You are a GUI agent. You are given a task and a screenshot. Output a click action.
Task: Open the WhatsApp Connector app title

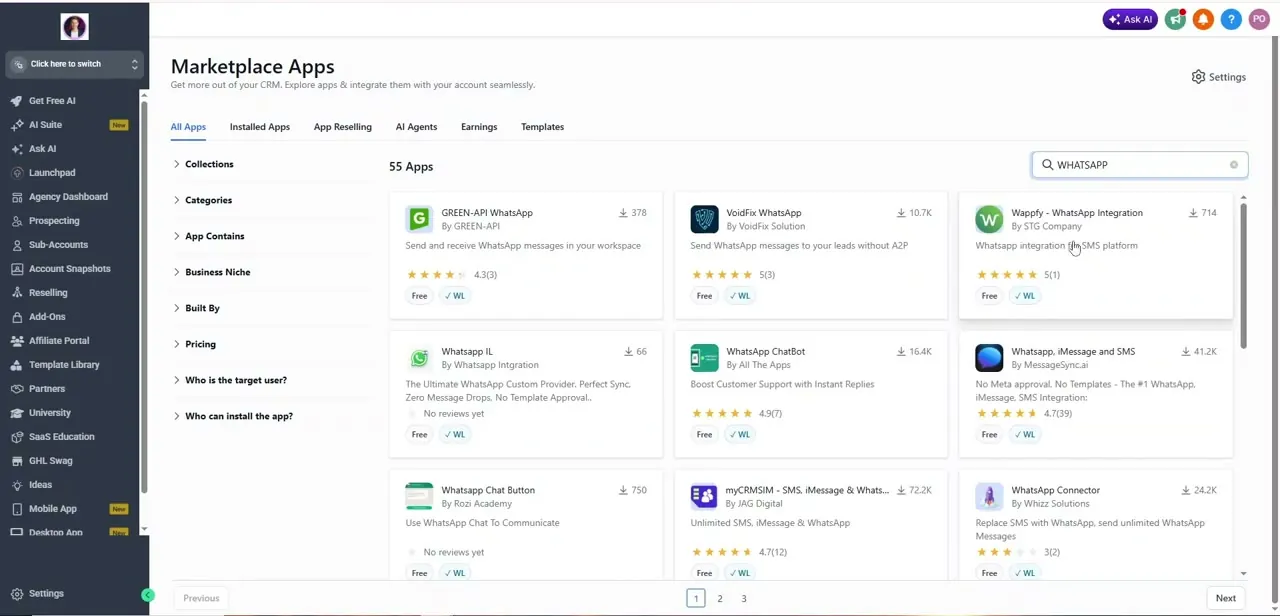[1055, 490]
